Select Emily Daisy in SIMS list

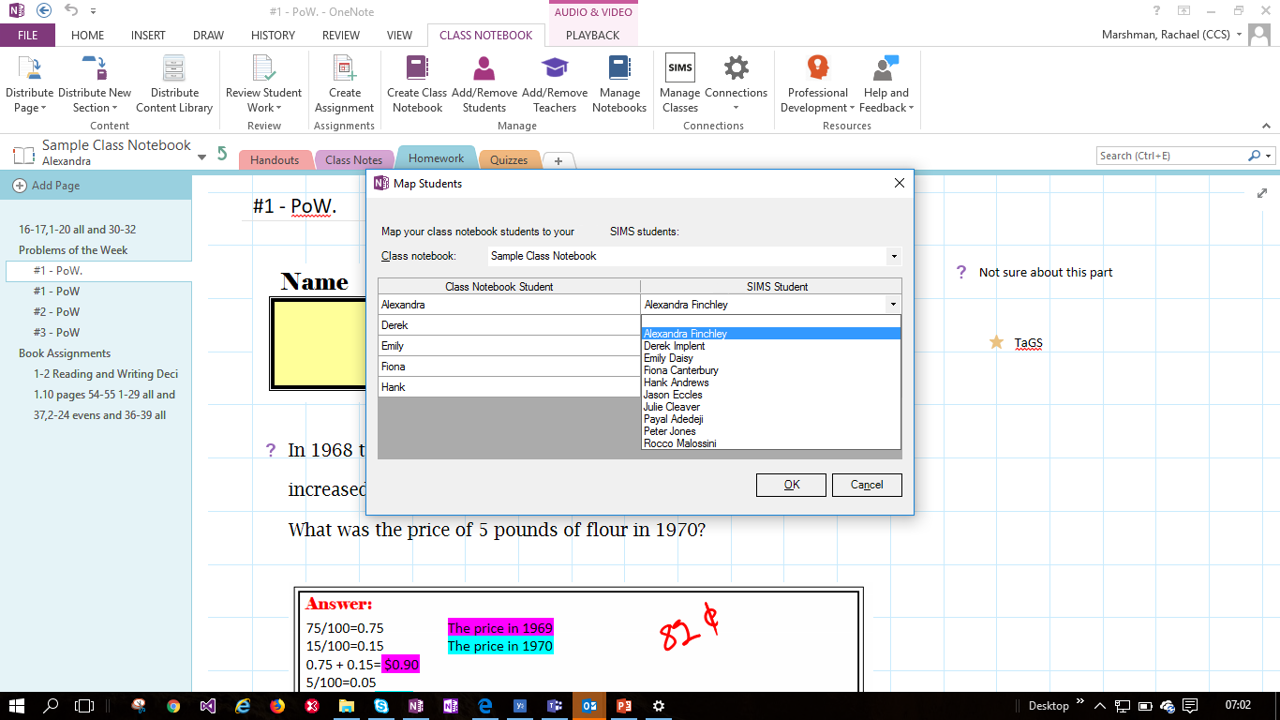pyautogui.click(x=771, y=358)
